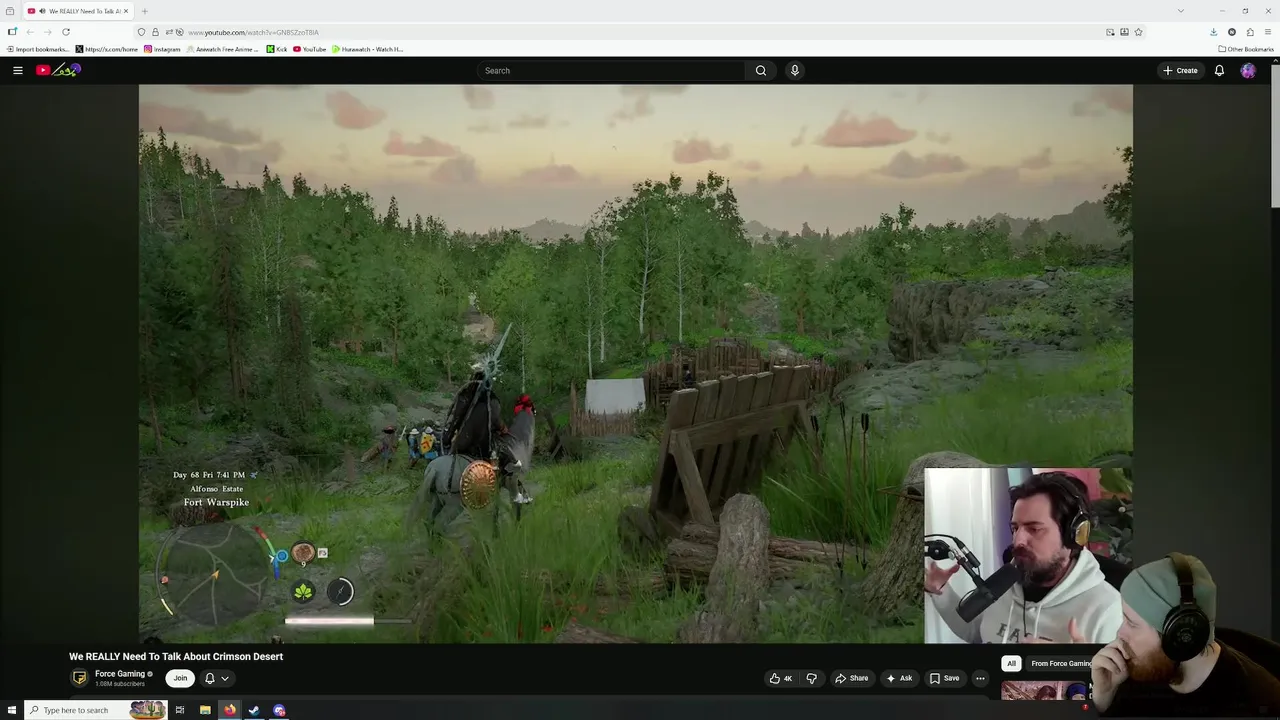Expand the subscription notification dropdown arrow

[x=225, y=678]
